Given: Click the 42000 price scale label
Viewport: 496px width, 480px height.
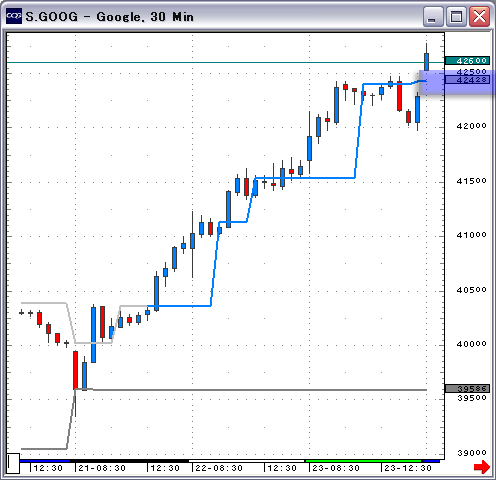Looking at the screenshot, I should (471, 126).
